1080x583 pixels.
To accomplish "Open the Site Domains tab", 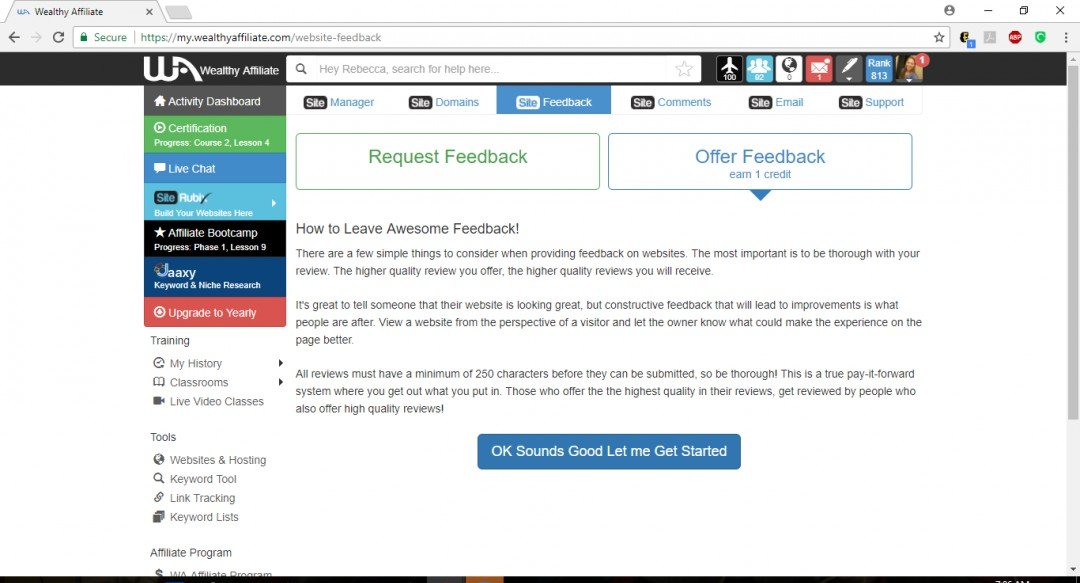I will click(444, 102).
